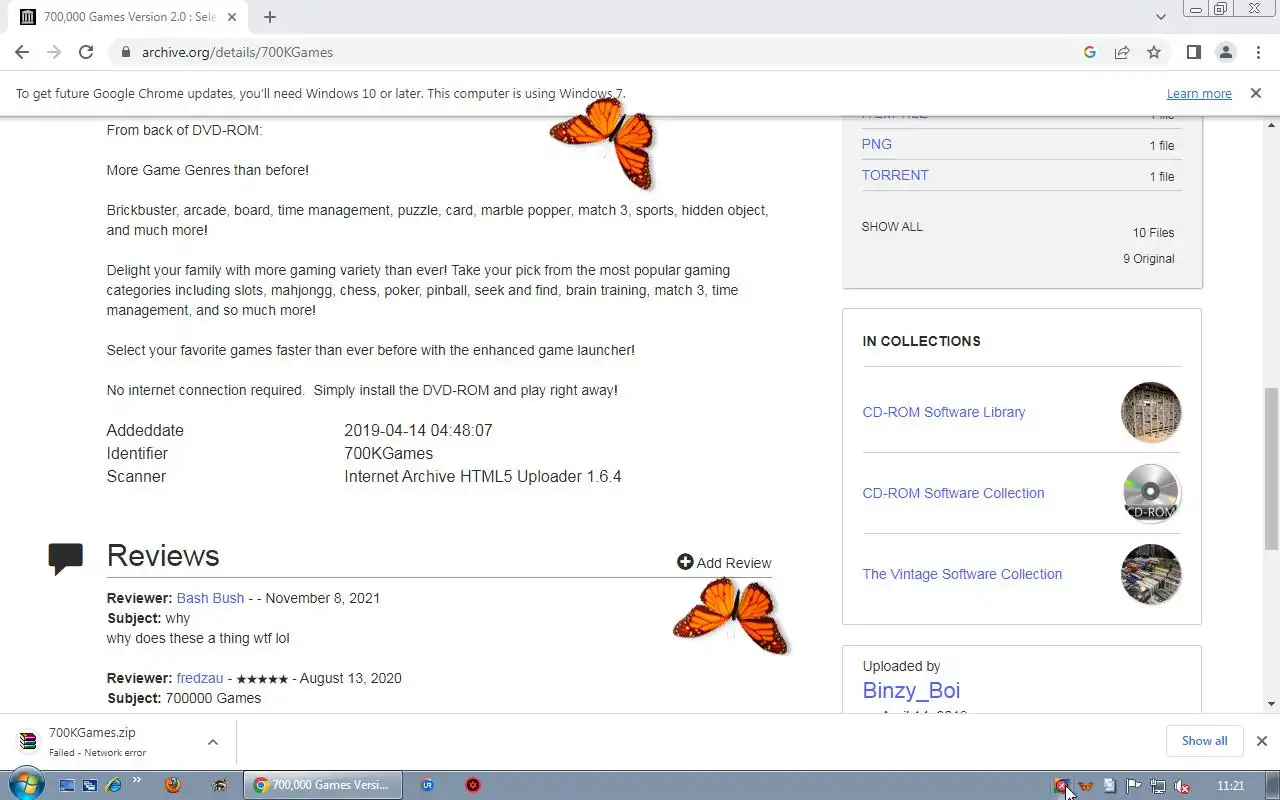Click the document icon in system tray
Image resolution: width=1280 pixels, height=800 pixels.
pos(1109,786)
